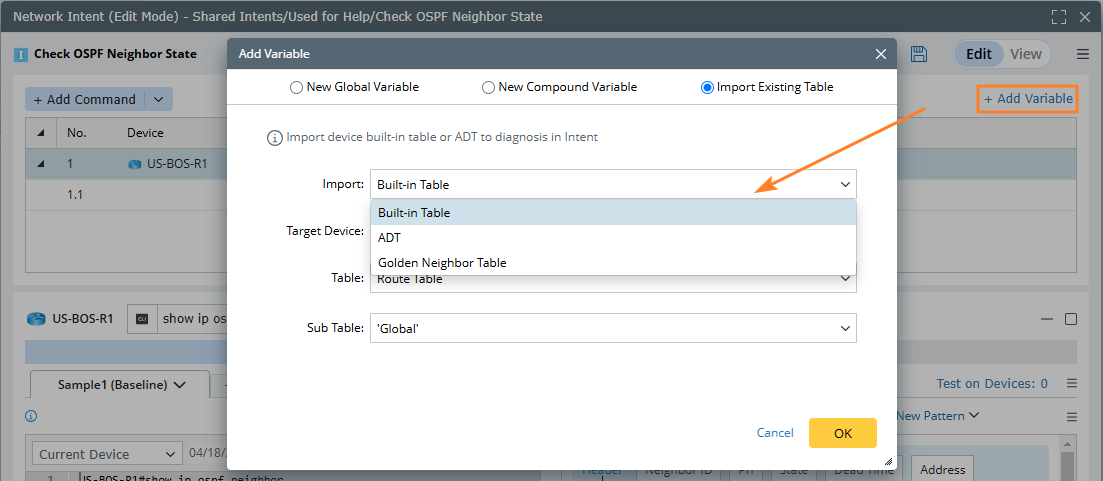This screenshot has height=481, width=1103.
Task: Select Import Existing Table radio button
Action: tap(707, 87)
